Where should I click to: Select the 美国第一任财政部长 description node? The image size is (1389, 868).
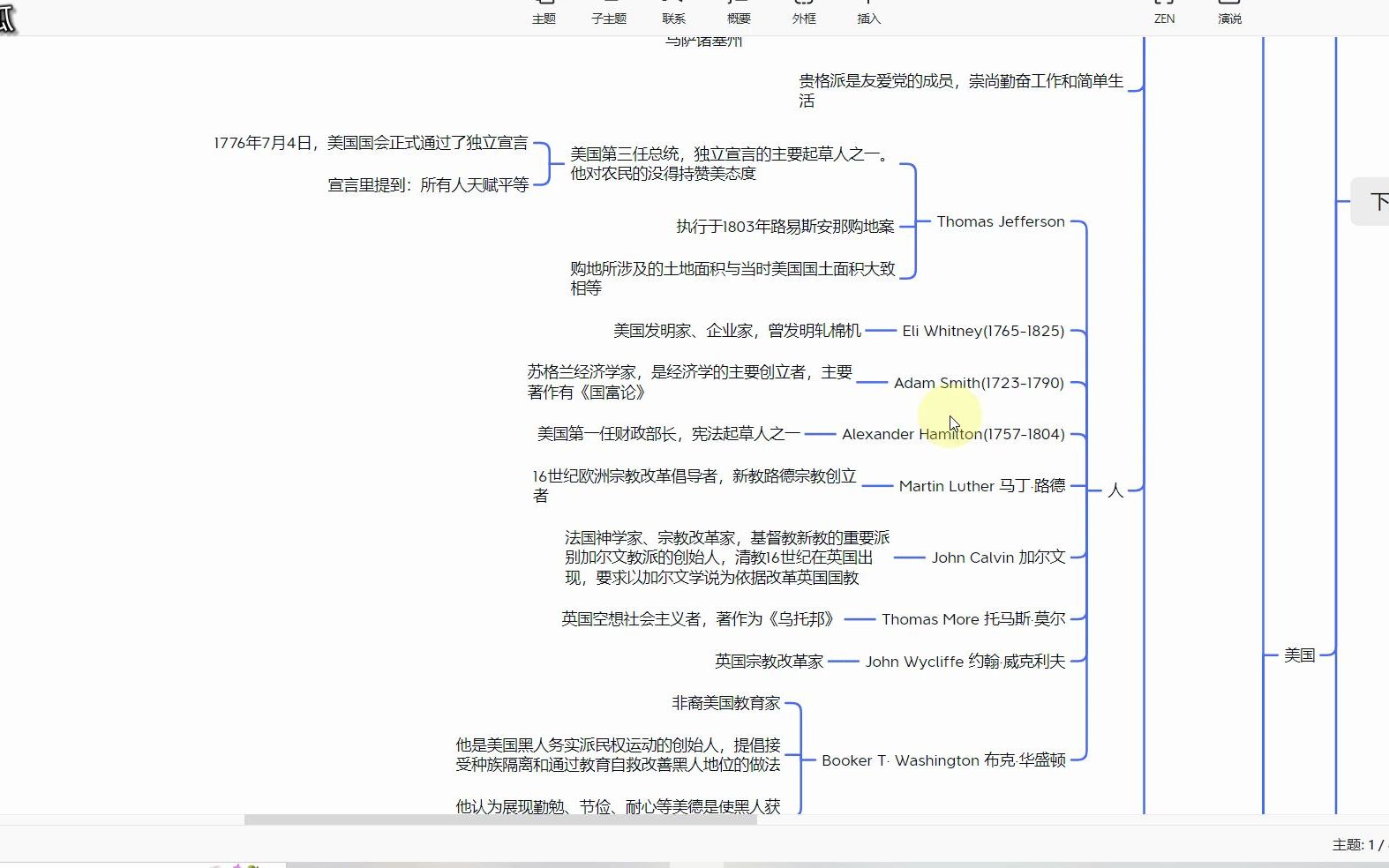click(x=668, y=434)
